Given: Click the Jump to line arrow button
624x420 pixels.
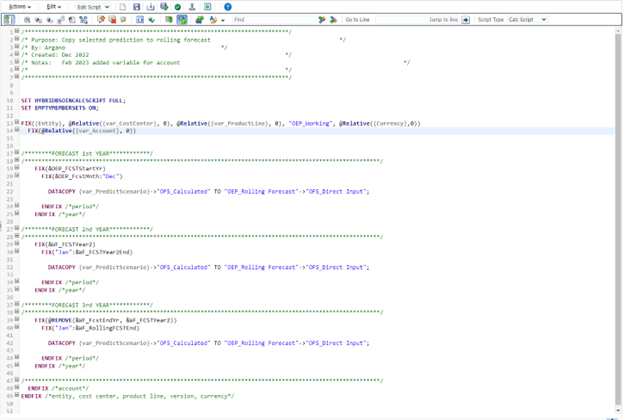Looking at the screenshot, I should (x=466, y=19).
